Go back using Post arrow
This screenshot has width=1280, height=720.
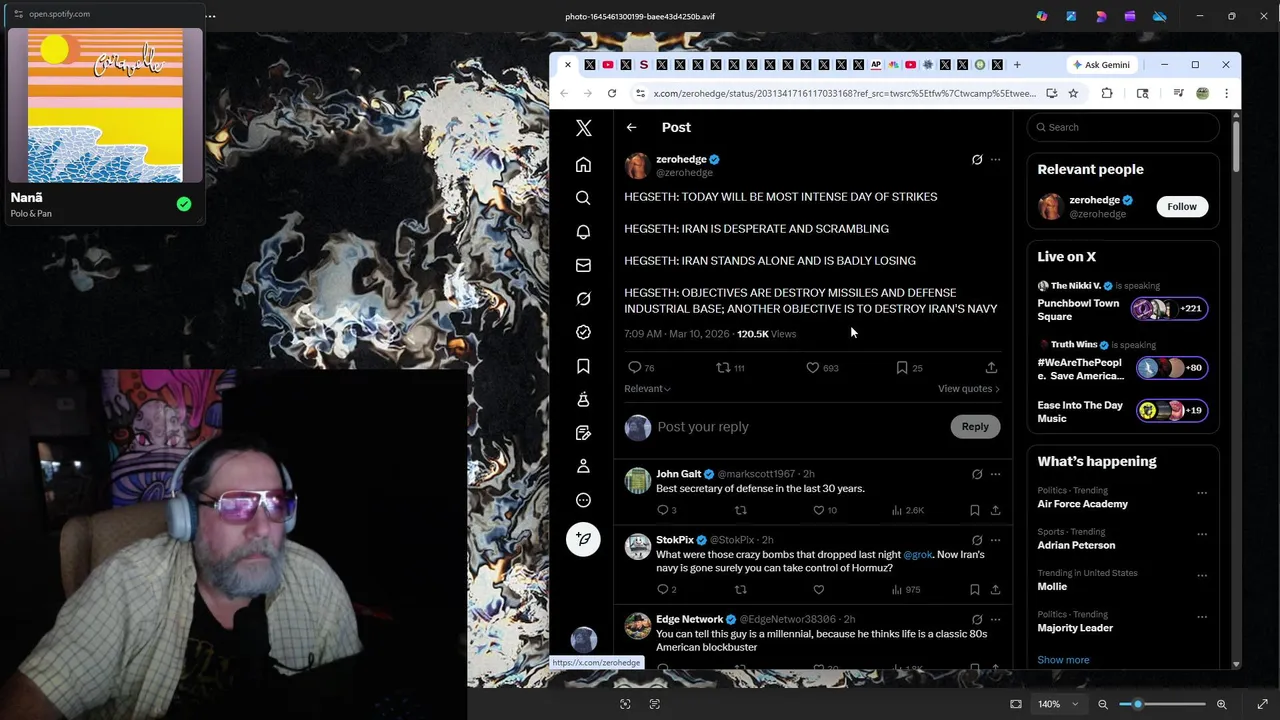tap(631, 127)
